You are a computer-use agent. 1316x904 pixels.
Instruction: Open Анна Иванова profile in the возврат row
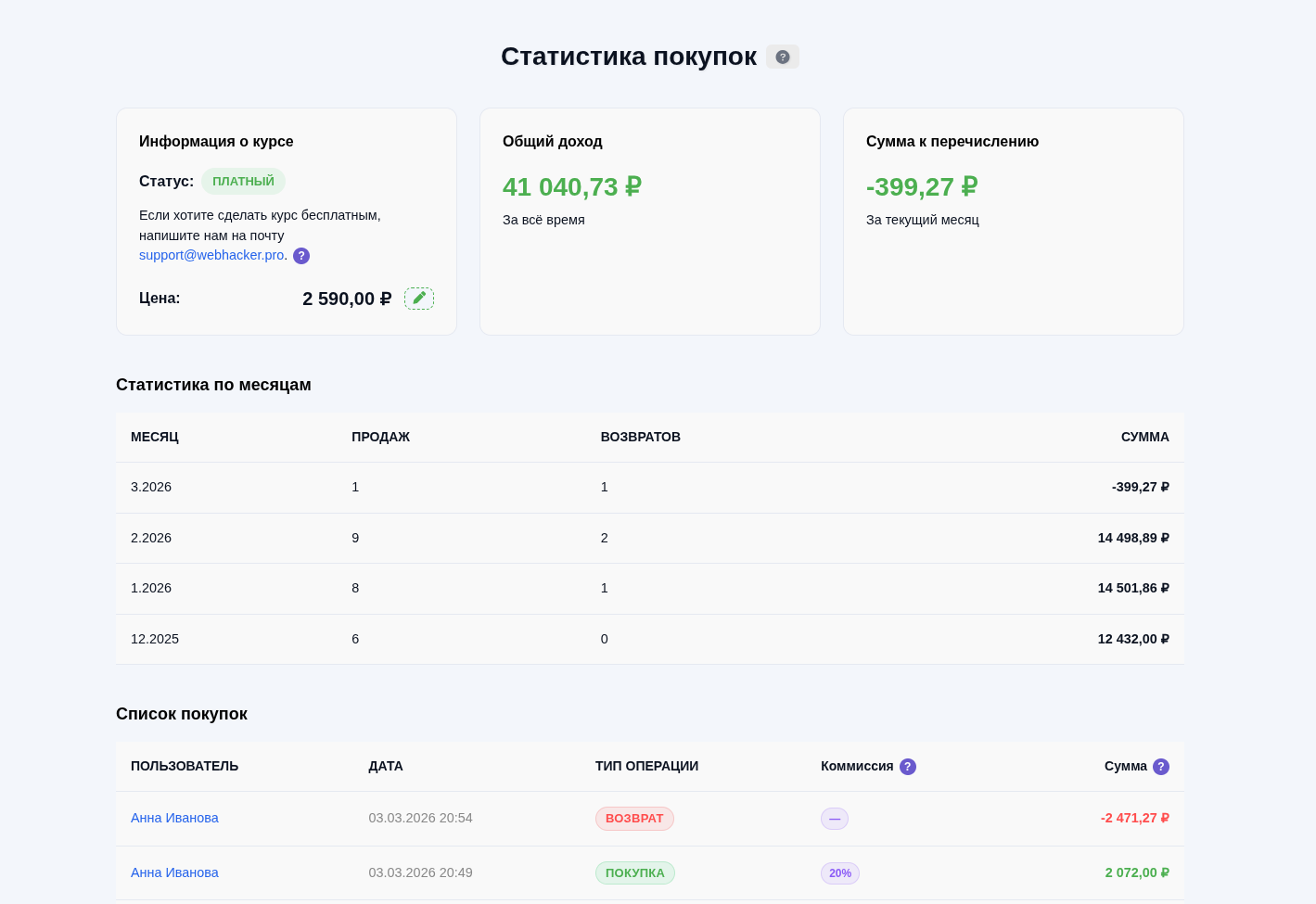pyautogui.click(x=174, y=818)
